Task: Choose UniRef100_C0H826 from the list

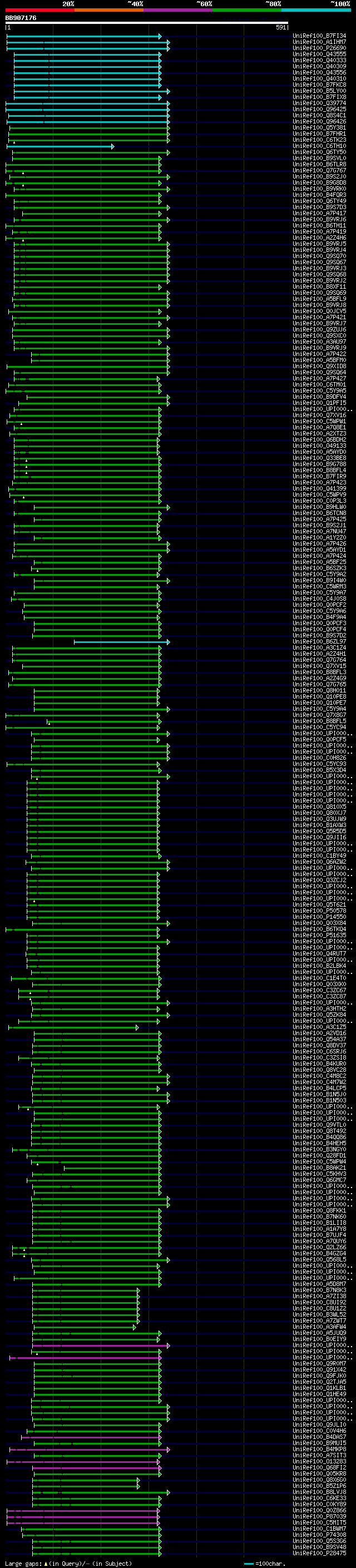Action: [x=319, y=758]
